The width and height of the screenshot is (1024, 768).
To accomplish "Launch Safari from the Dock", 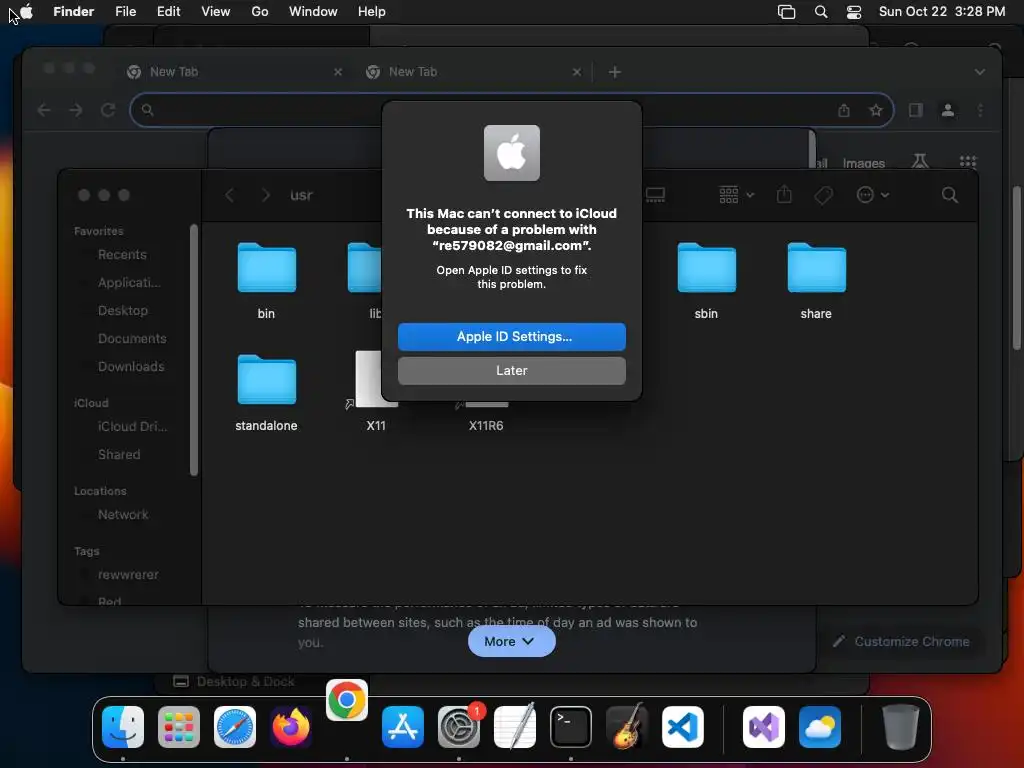I will point(234,727).
